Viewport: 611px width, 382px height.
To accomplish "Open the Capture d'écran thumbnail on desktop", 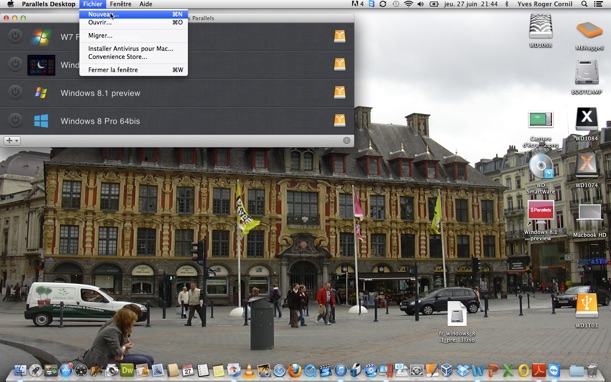I will [540, 119].
